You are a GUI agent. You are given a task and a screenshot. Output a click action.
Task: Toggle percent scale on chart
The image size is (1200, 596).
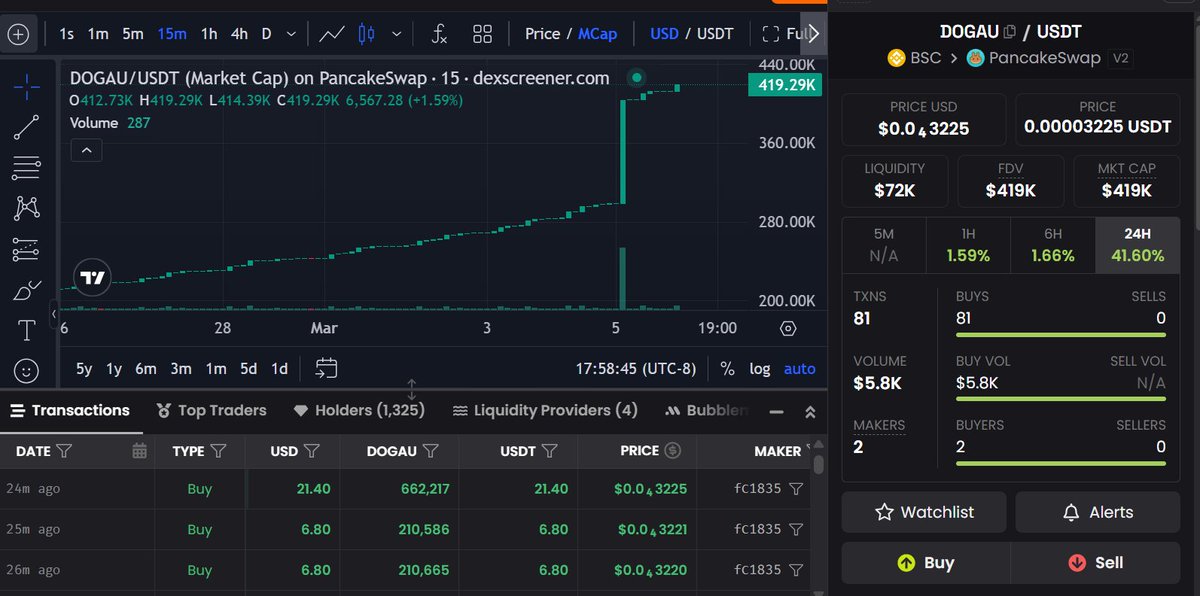[x=727, y=369]
